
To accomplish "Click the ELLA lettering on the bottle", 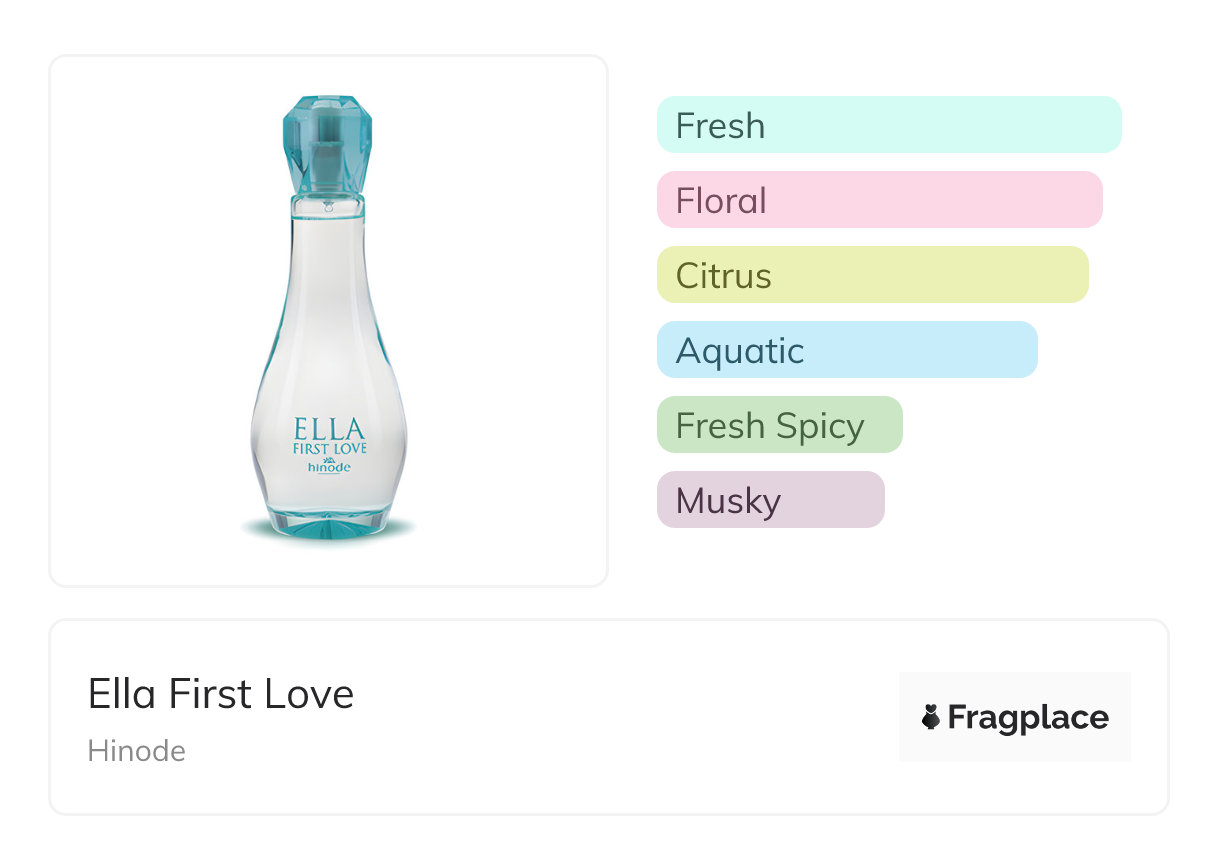I will click(x=329, y=429).
